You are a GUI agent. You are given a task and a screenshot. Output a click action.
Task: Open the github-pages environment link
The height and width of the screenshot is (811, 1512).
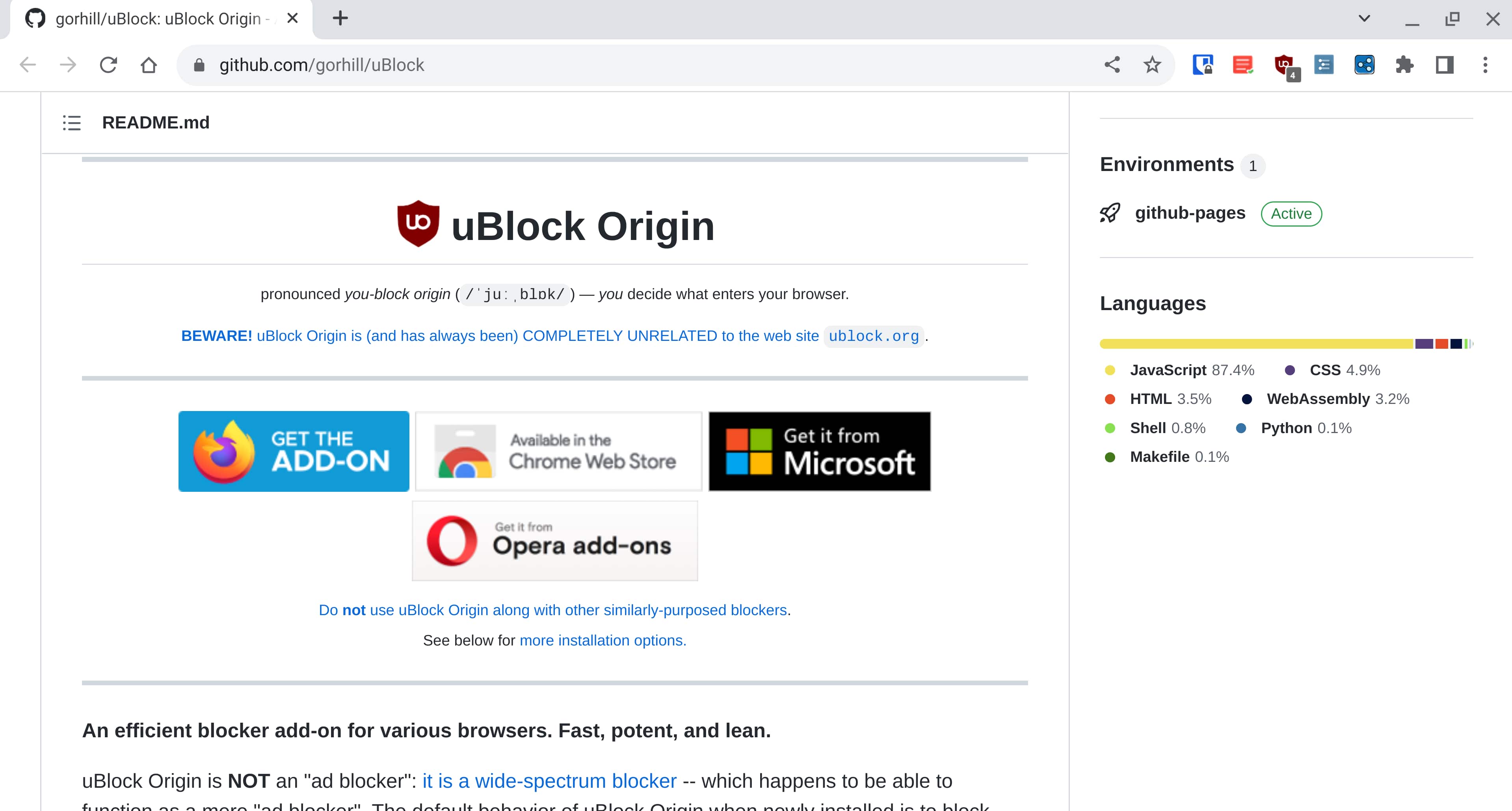(1190, 213)
